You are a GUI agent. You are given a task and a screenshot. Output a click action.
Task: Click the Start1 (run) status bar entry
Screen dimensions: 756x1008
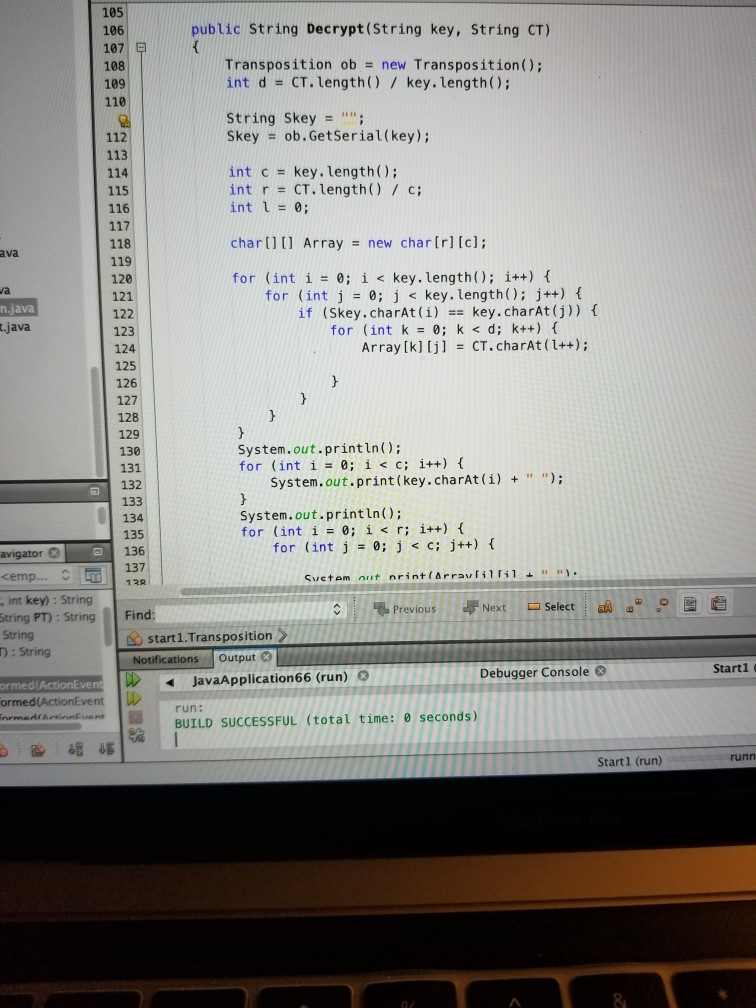coord(629,761)
